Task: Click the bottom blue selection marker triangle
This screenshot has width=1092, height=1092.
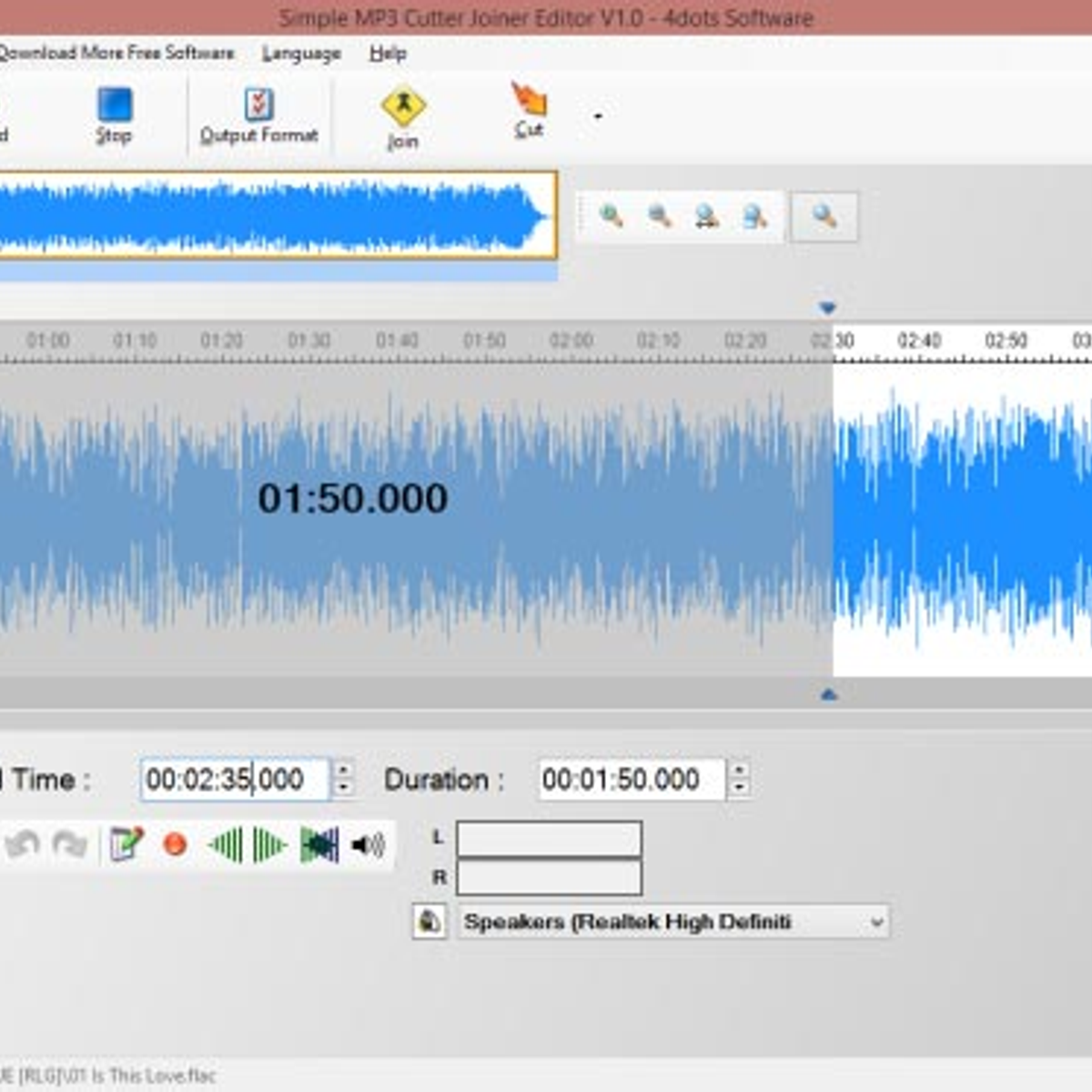Action: pos(828,695)
